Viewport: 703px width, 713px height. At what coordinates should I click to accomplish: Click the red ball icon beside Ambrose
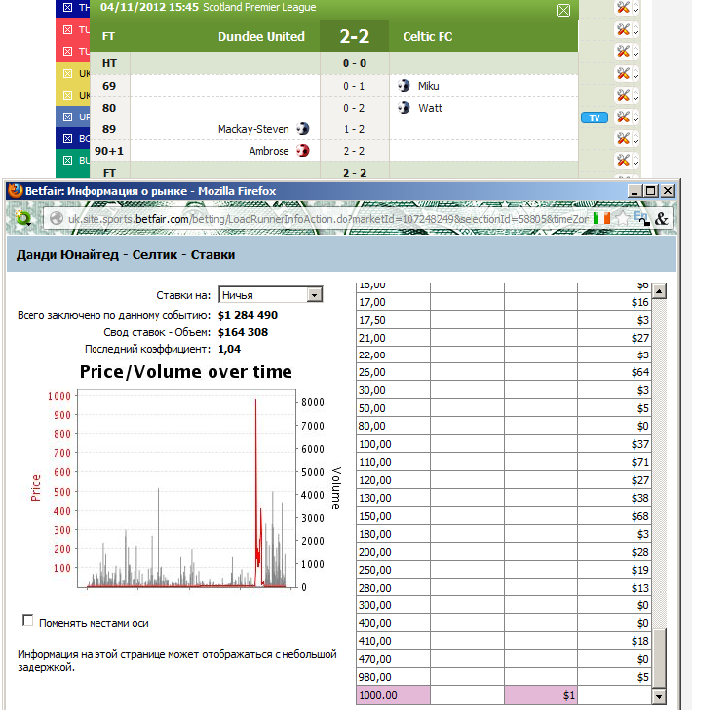click(x=302, y=151)
